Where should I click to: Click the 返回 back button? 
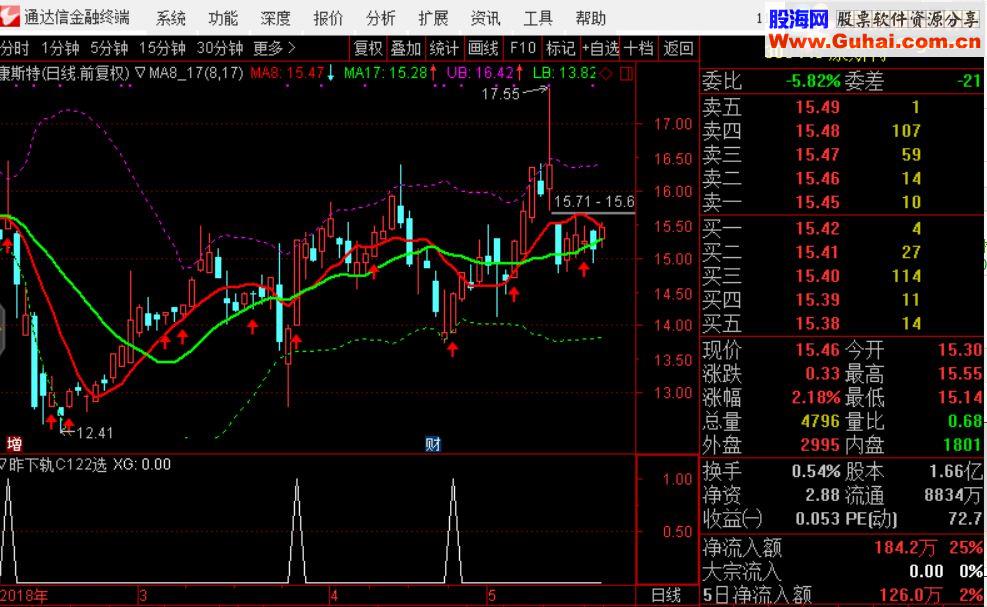coord(679,48)
